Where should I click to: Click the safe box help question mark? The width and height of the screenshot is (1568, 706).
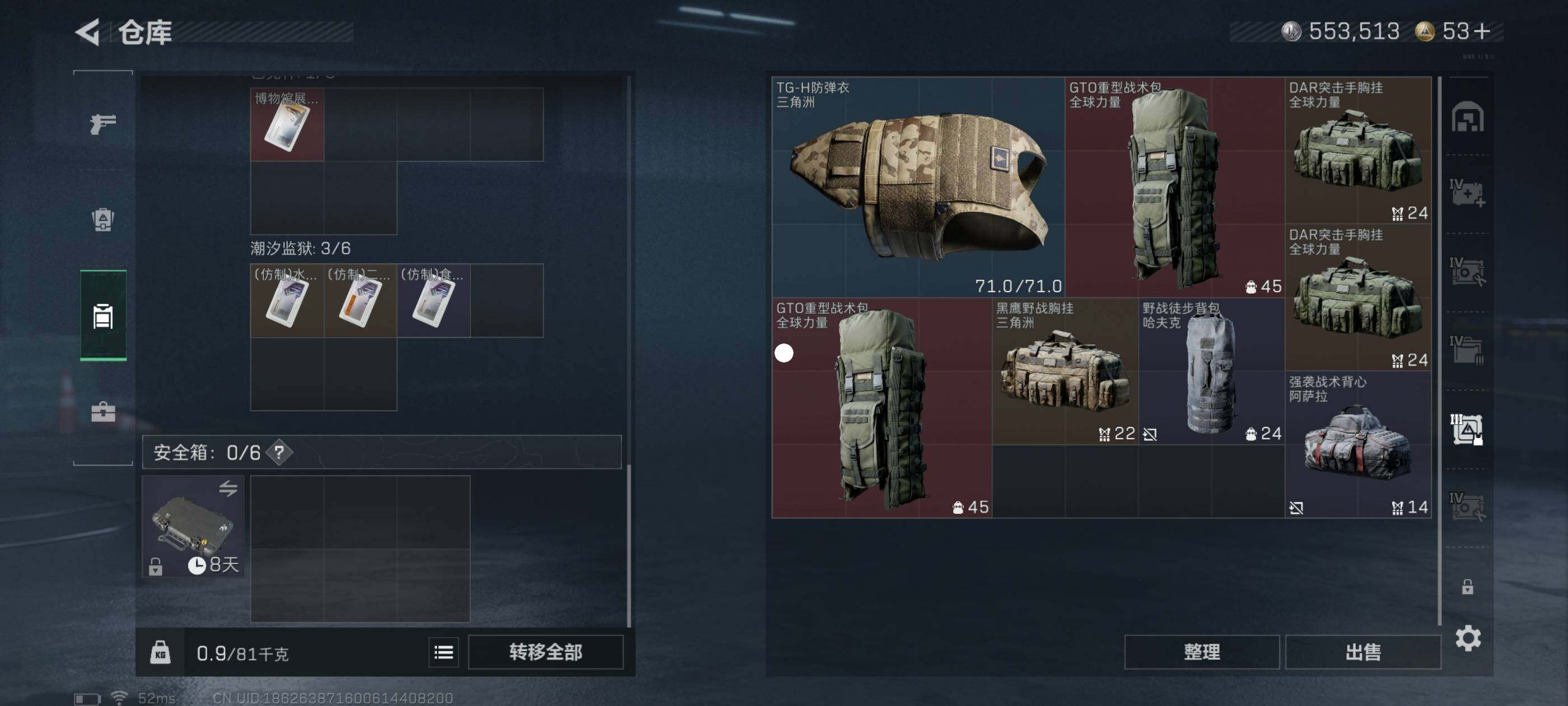click(279, 453)
